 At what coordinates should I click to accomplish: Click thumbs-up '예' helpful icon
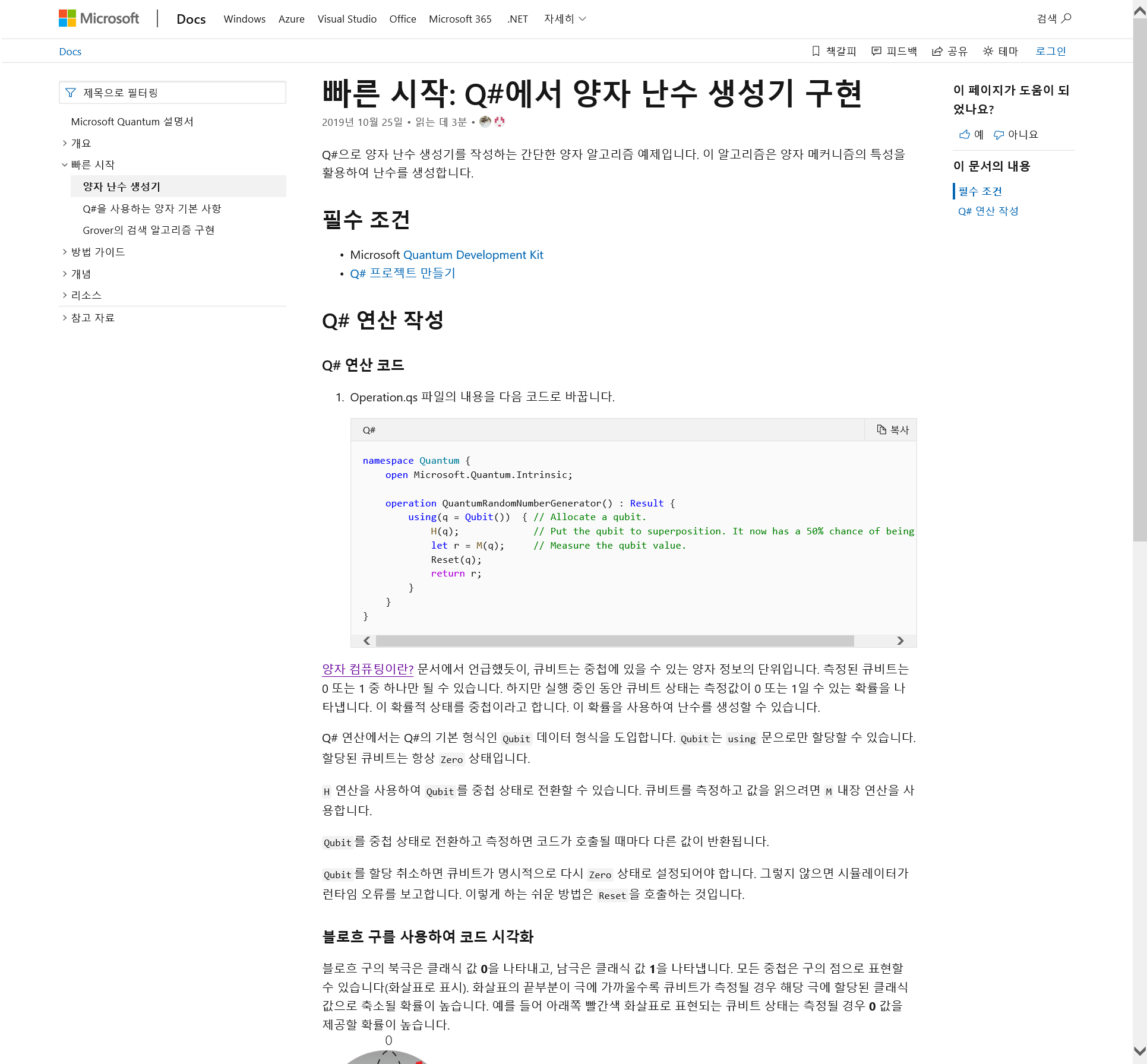[965, 134]
